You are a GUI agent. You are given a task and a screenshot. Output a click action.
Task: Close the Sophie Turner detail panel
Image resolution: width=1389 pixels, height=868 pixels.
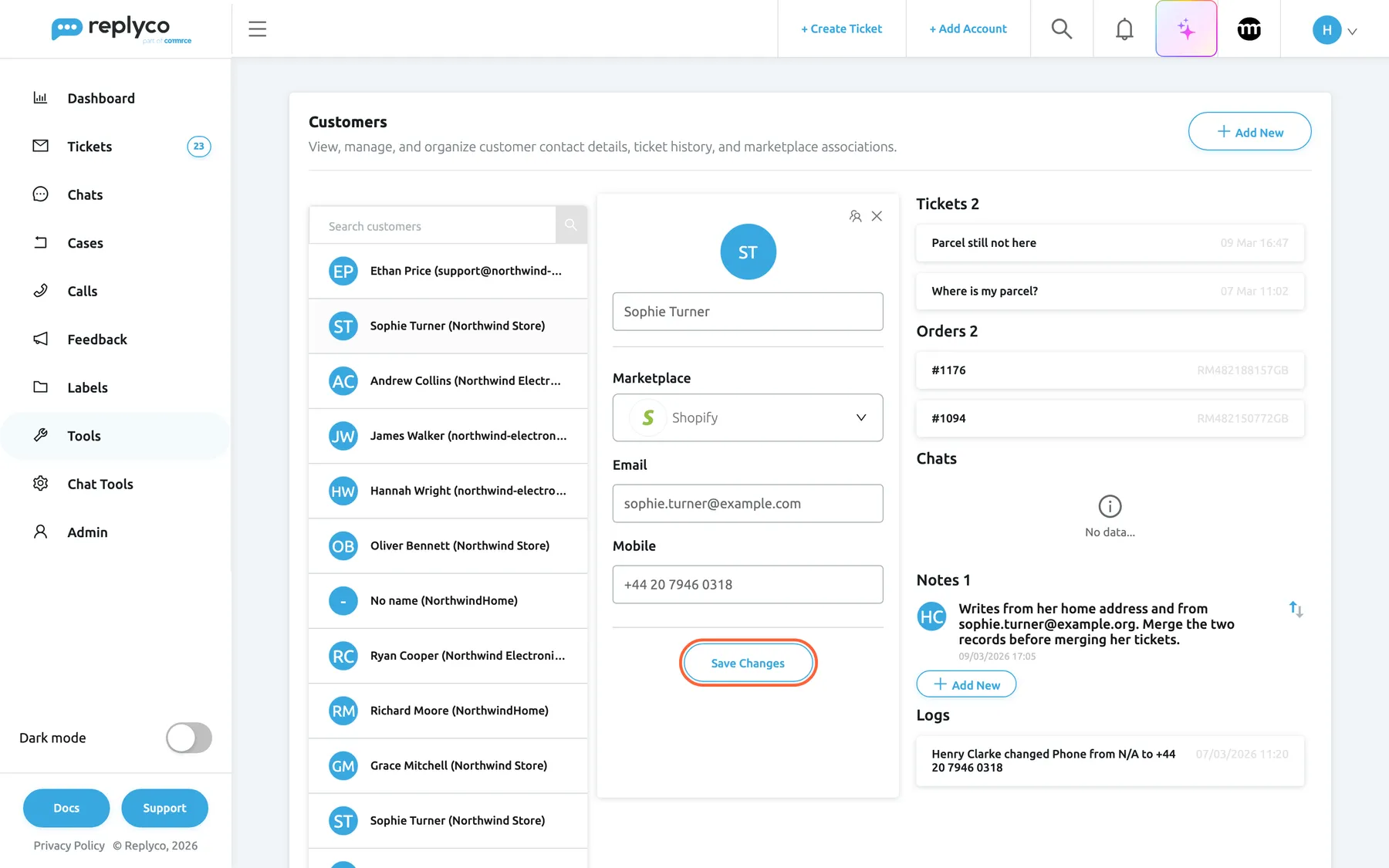877,216
